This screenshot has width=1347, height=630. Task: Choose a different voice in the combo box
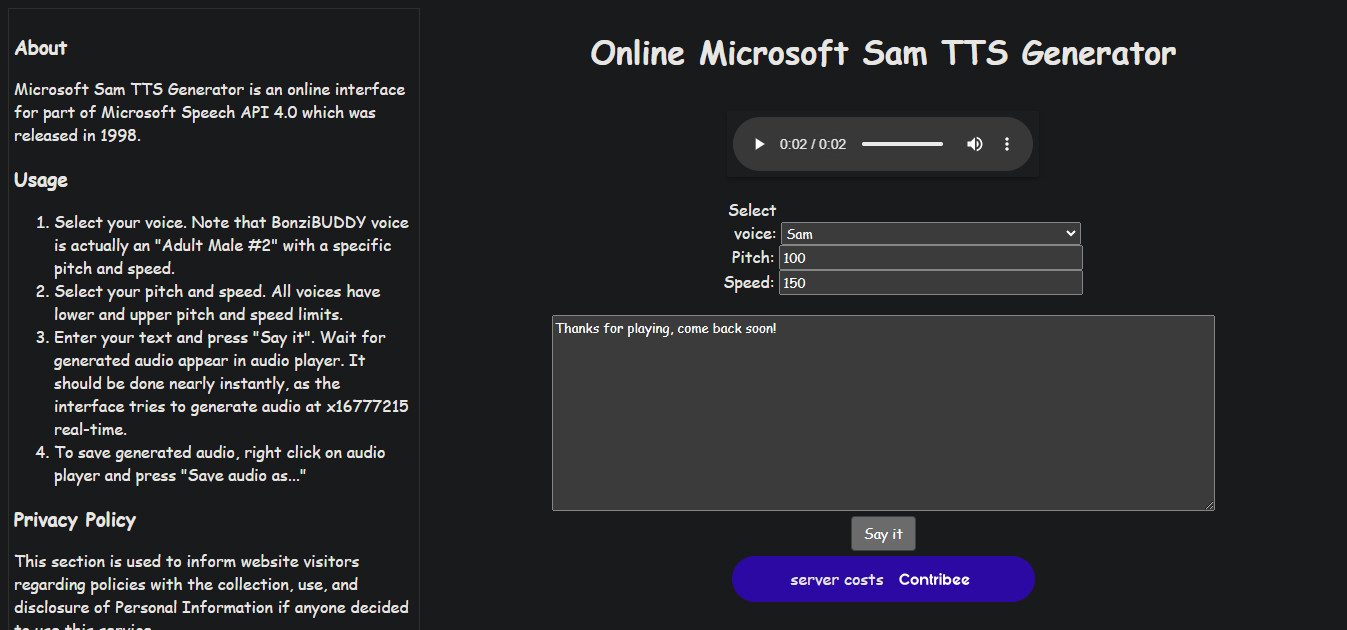click(930, 233)
